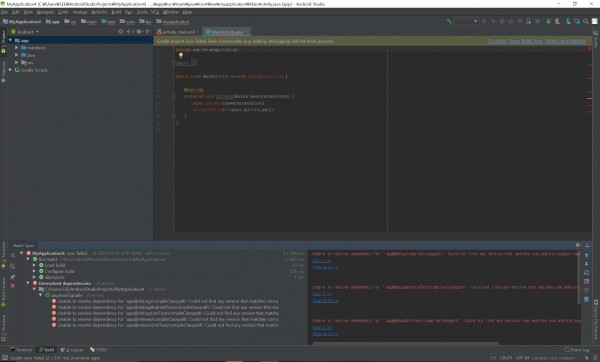Click the trash clear icon in build output
600x362 pixels.
tap(586, 299)
